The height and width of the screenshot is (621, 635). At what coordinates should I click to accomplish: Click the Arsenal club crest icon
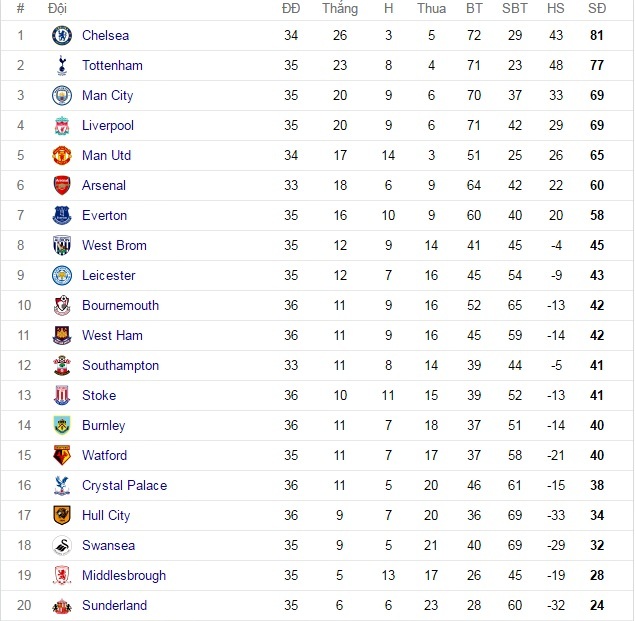tap(62, 186)
